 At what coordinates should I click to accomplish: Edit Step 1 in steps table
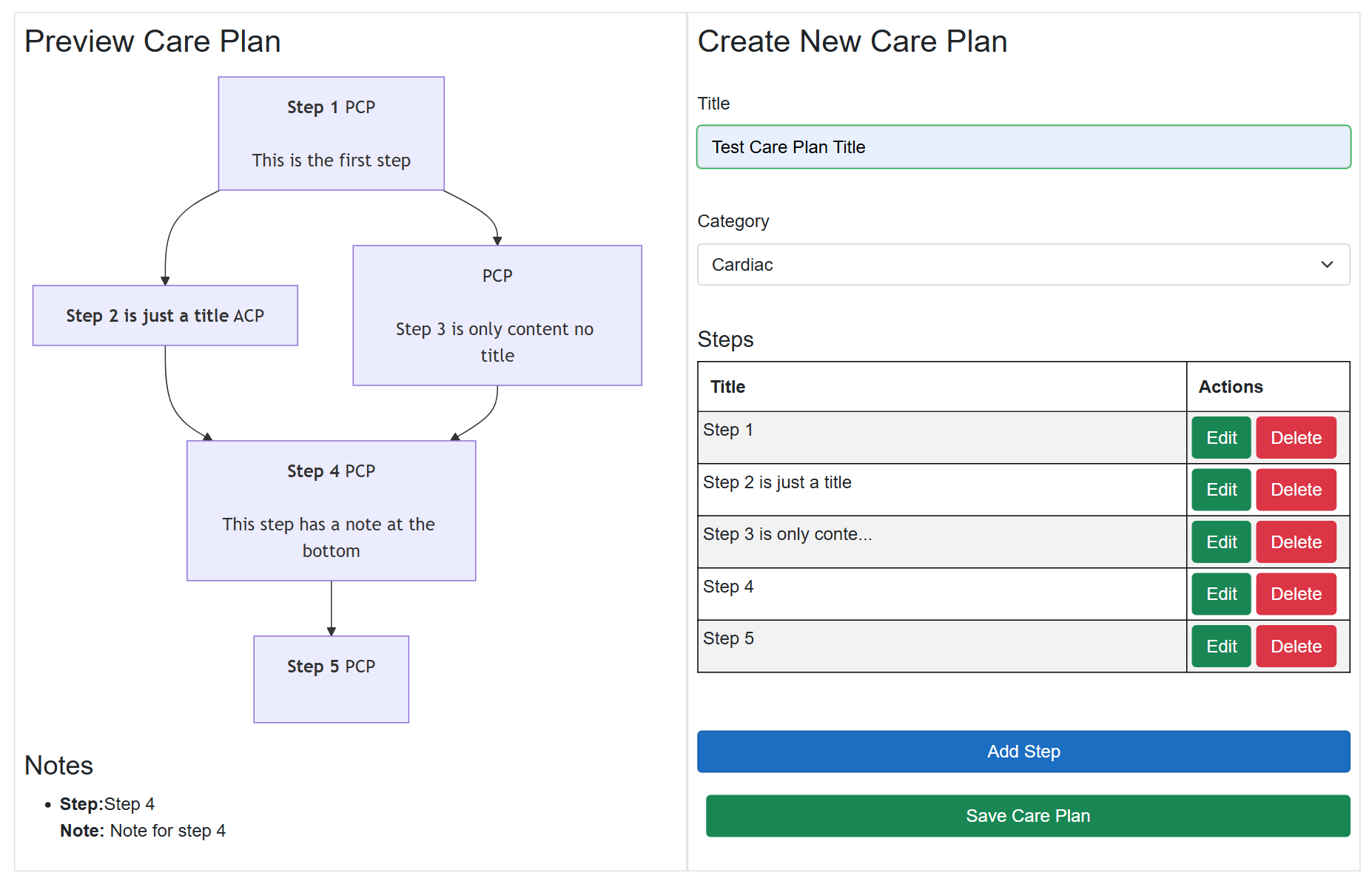click(x=1221, y=438)
